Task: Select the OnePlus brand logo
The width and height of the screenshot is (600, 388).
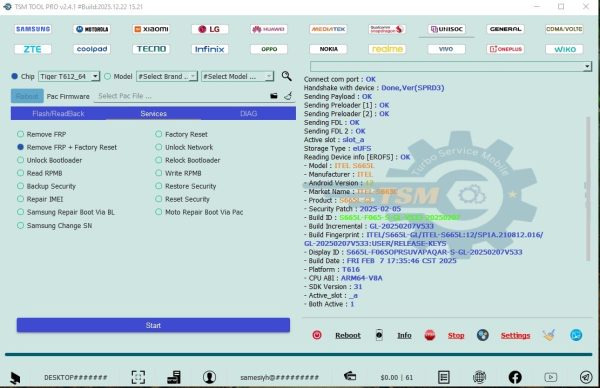Action: point(505,49)
